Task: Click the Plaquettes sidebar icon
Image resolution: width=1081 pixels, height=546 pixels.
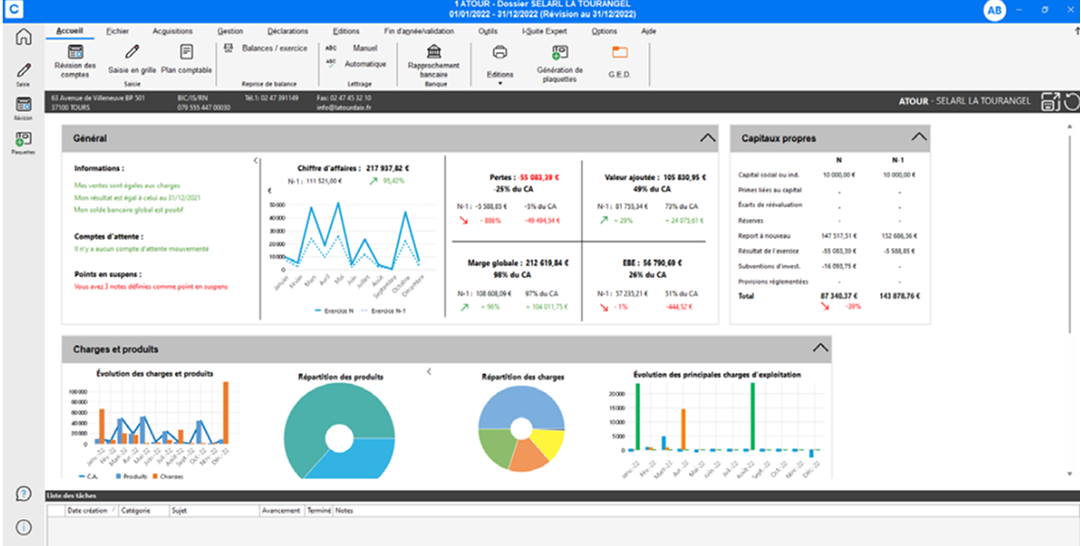Action: click(23, 142)
